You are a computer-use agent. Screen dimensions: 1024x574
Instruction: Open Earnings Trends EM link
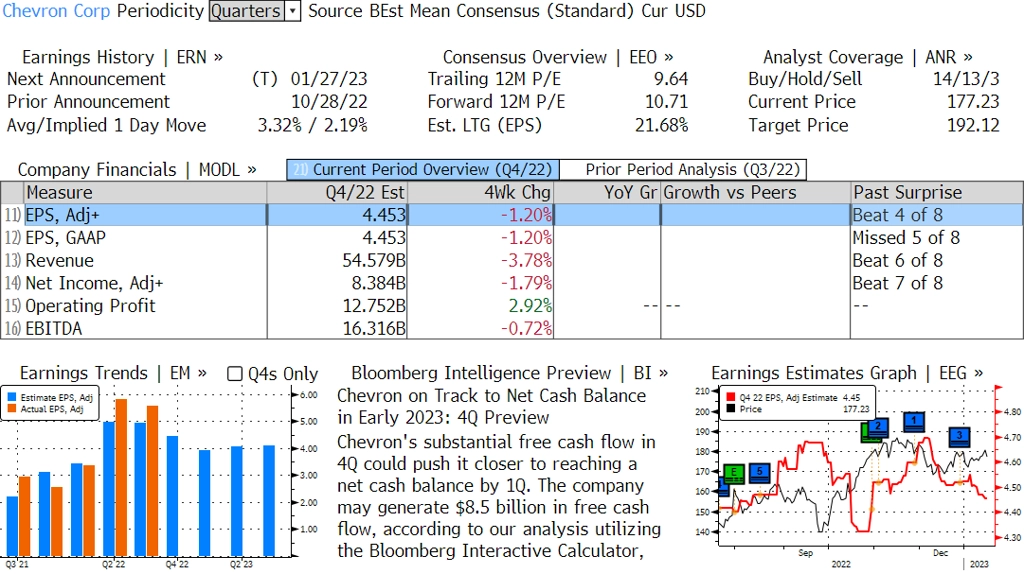pos(113,373)
